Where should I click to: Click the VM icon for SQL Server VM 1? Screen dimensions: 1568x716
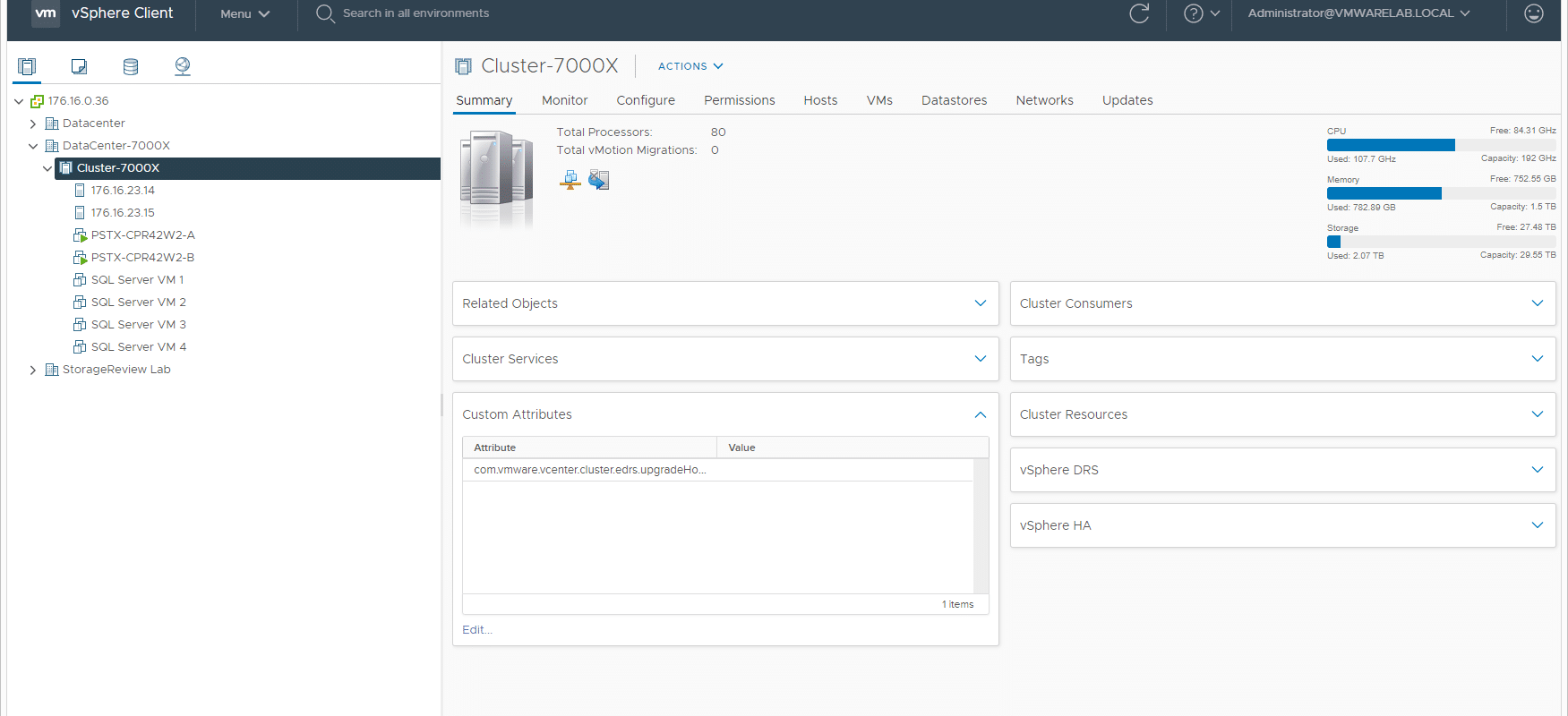click(x=80, y=280)
